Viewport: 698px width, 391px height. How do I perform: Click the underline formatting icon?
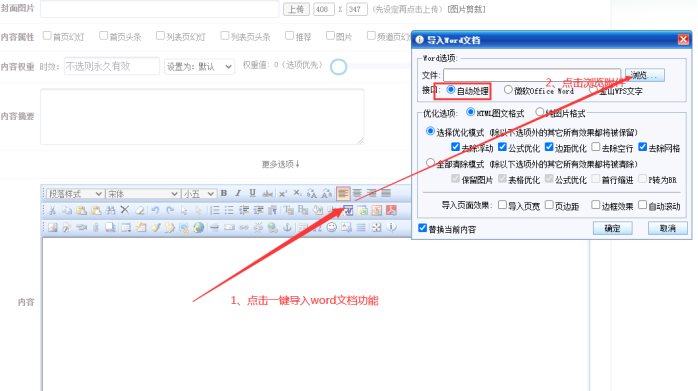point(252,193)
